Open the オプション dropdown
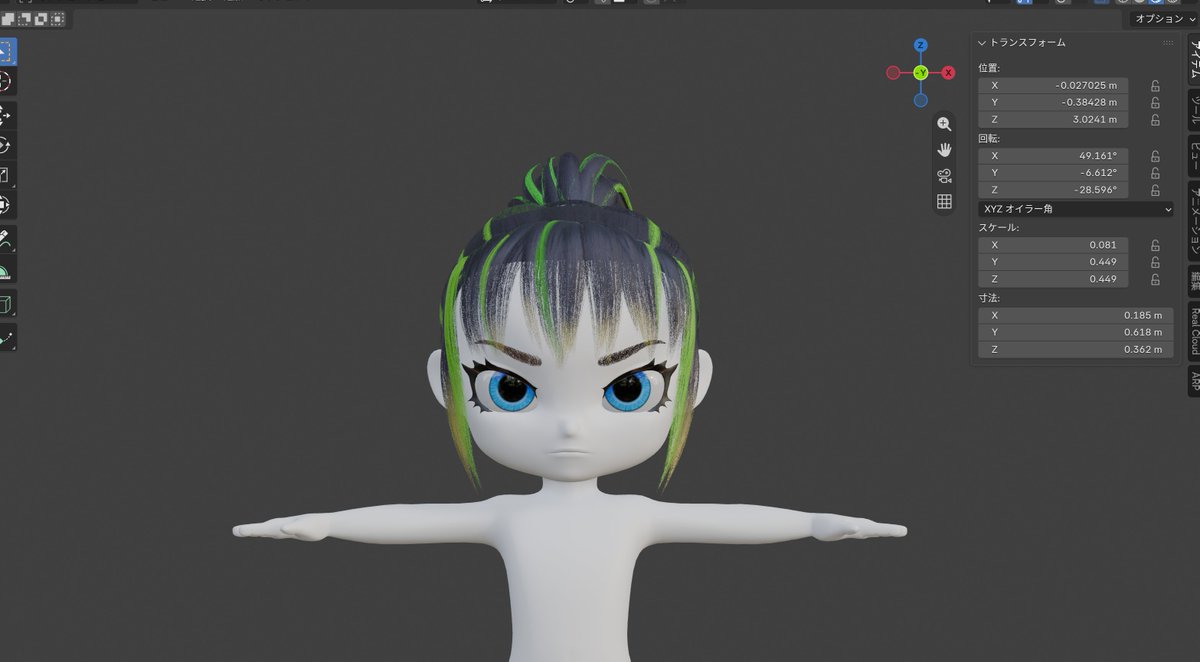The height and width of the screenshot is (662, 1200). 1164,19
